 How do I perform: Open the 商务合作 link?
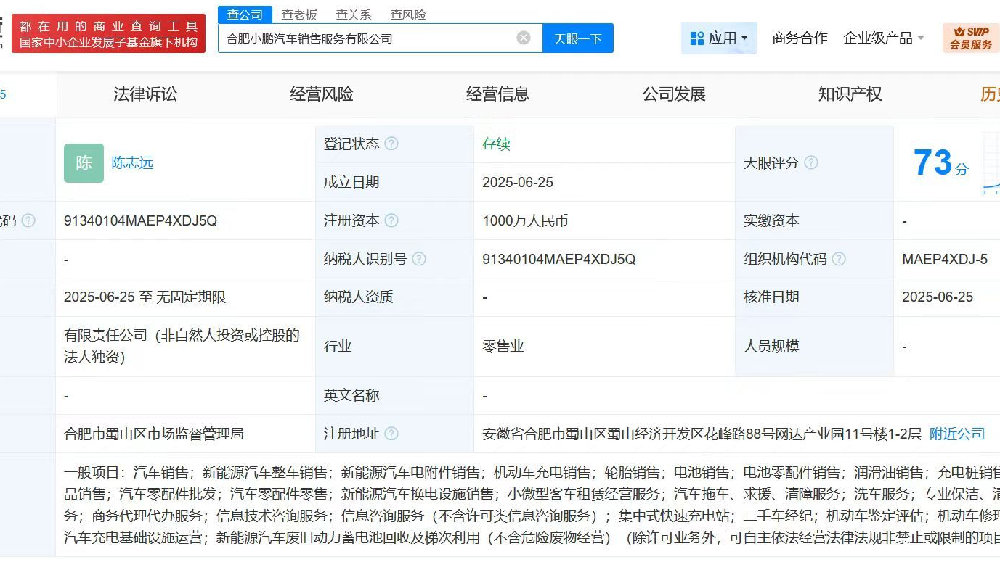(x=799, y=38)
